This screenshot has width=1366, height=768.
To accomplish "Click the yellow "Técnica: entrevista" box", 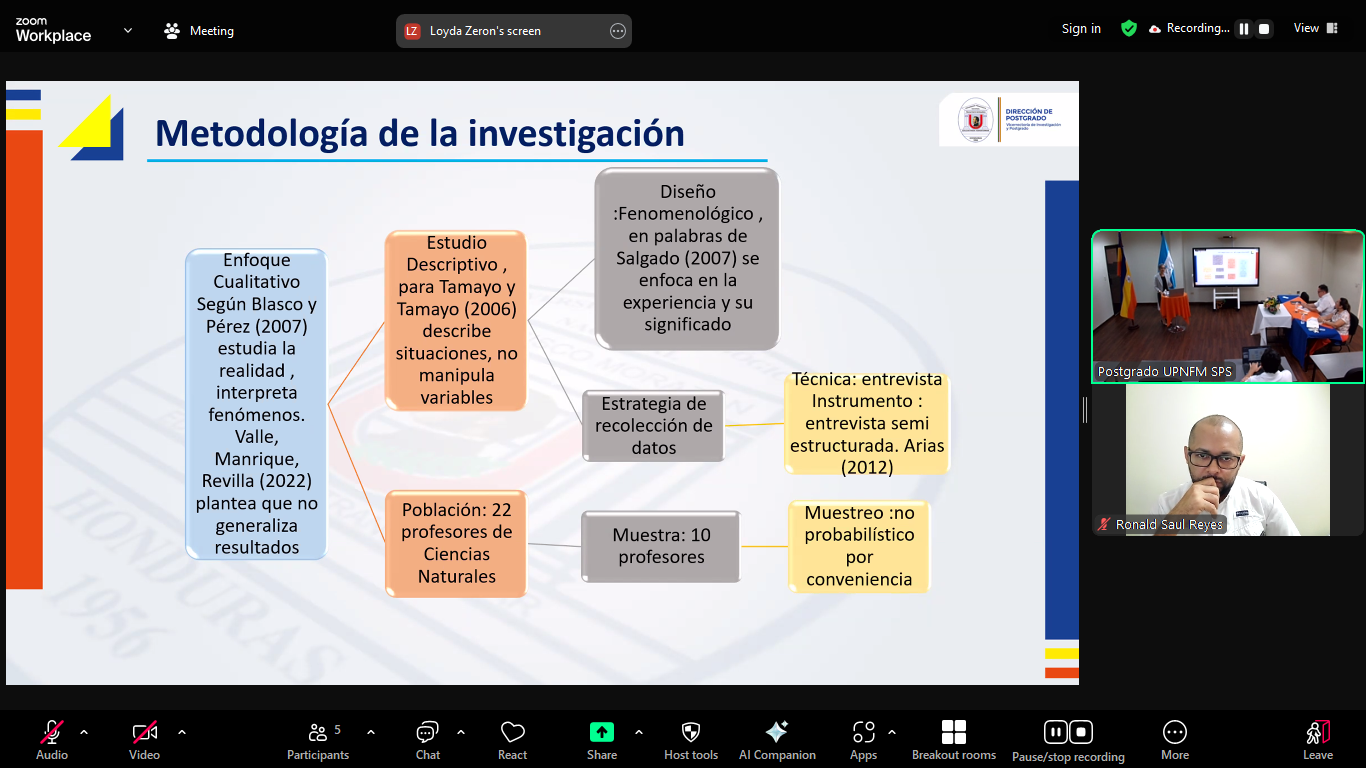I will coord(867,423).
